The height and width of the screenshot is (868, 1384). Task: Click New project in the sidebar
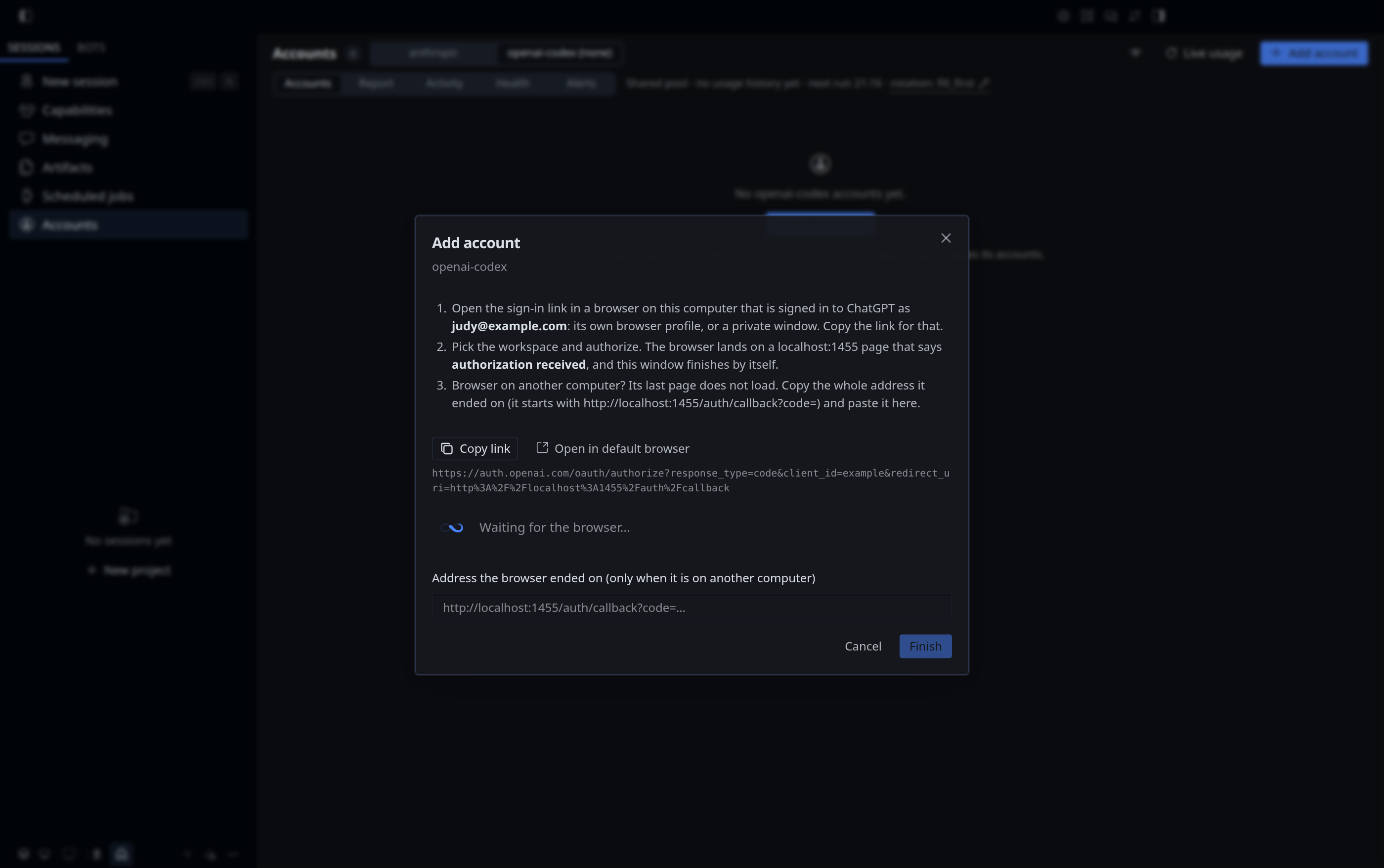pyautogui.click(x=129, y=570)
